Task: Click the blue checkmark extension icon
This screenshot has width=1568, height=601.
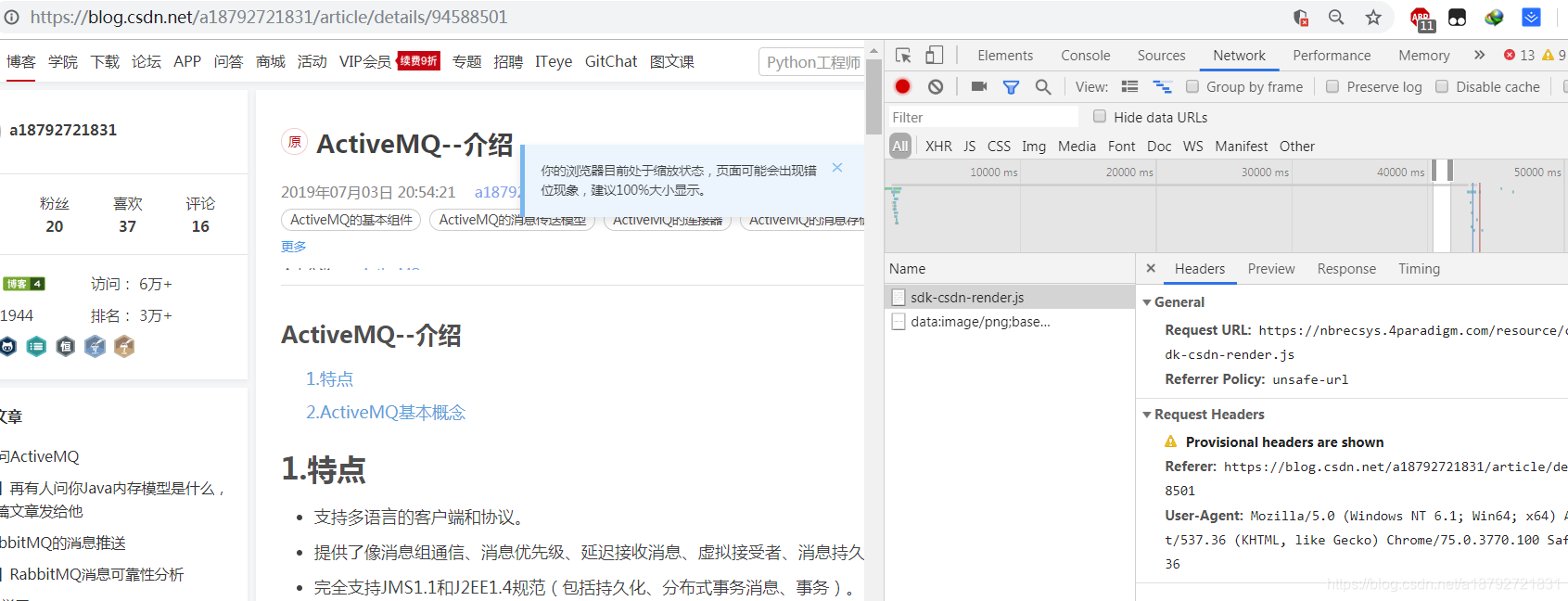Action: point(1531,17)
